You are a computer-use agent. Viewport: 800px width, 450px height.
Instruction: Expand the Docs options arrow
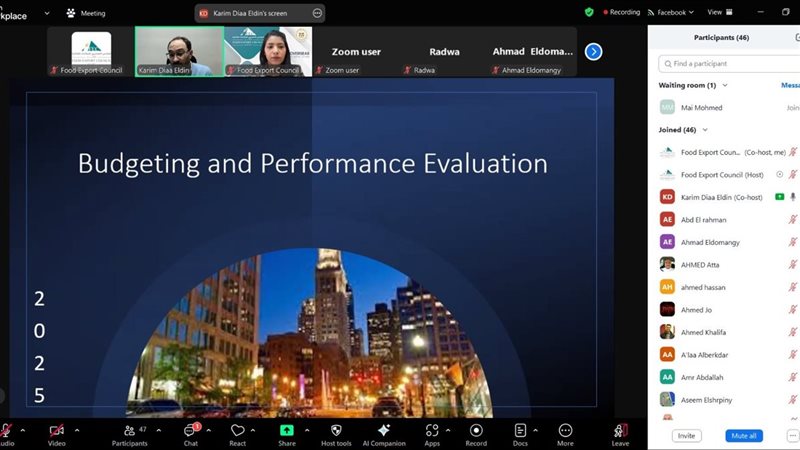535,430
